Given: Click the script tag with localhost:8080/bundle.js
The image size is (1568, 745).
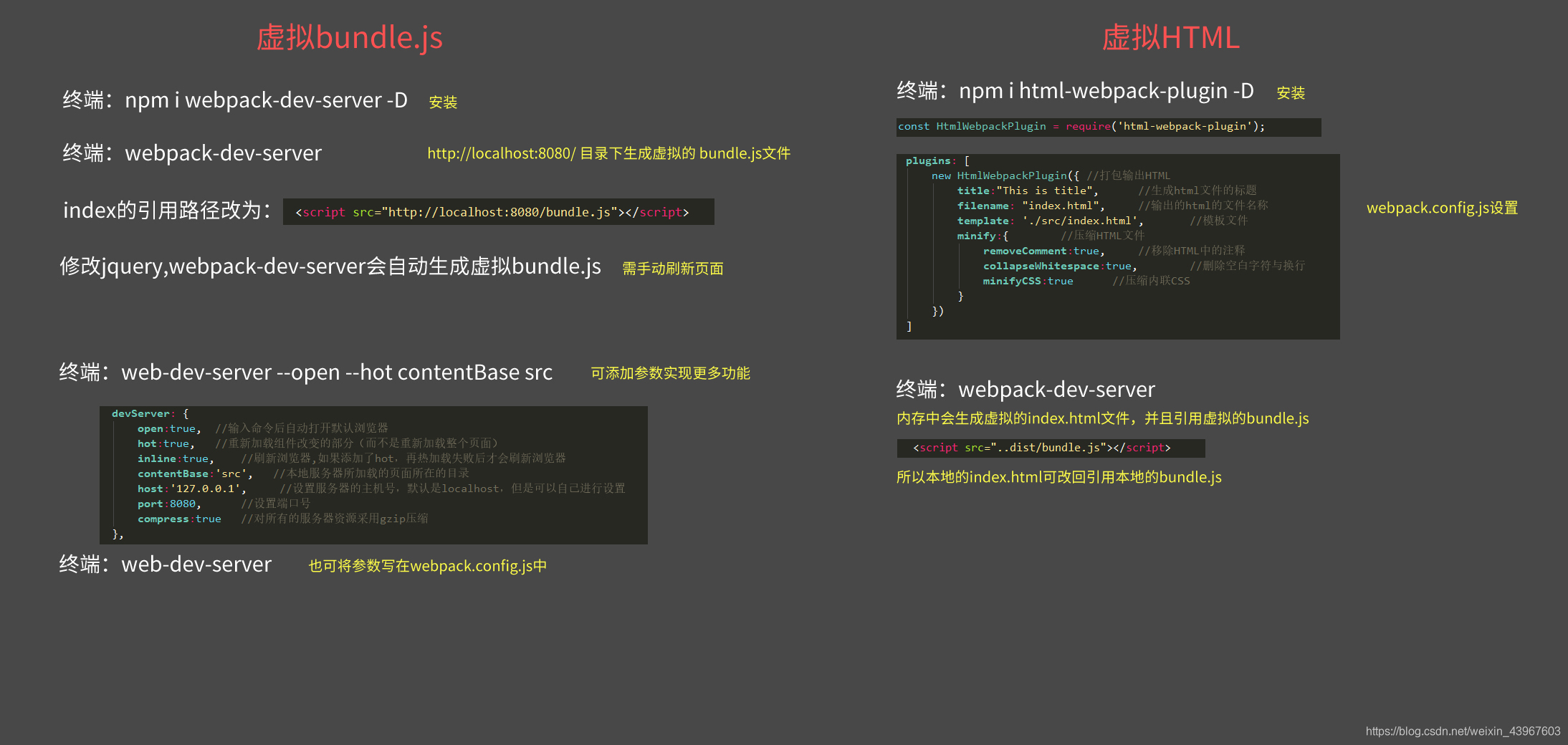Looking at the screenshot, I should coord(492,212).
